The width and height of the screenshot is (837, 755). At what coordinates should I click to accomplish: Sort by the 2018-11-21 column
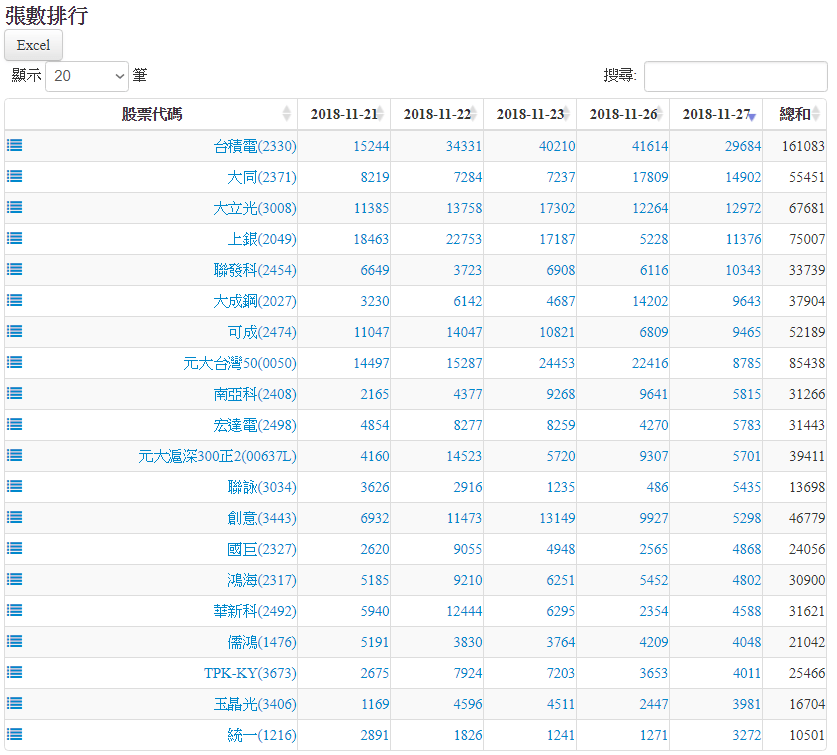pos(344,114)
